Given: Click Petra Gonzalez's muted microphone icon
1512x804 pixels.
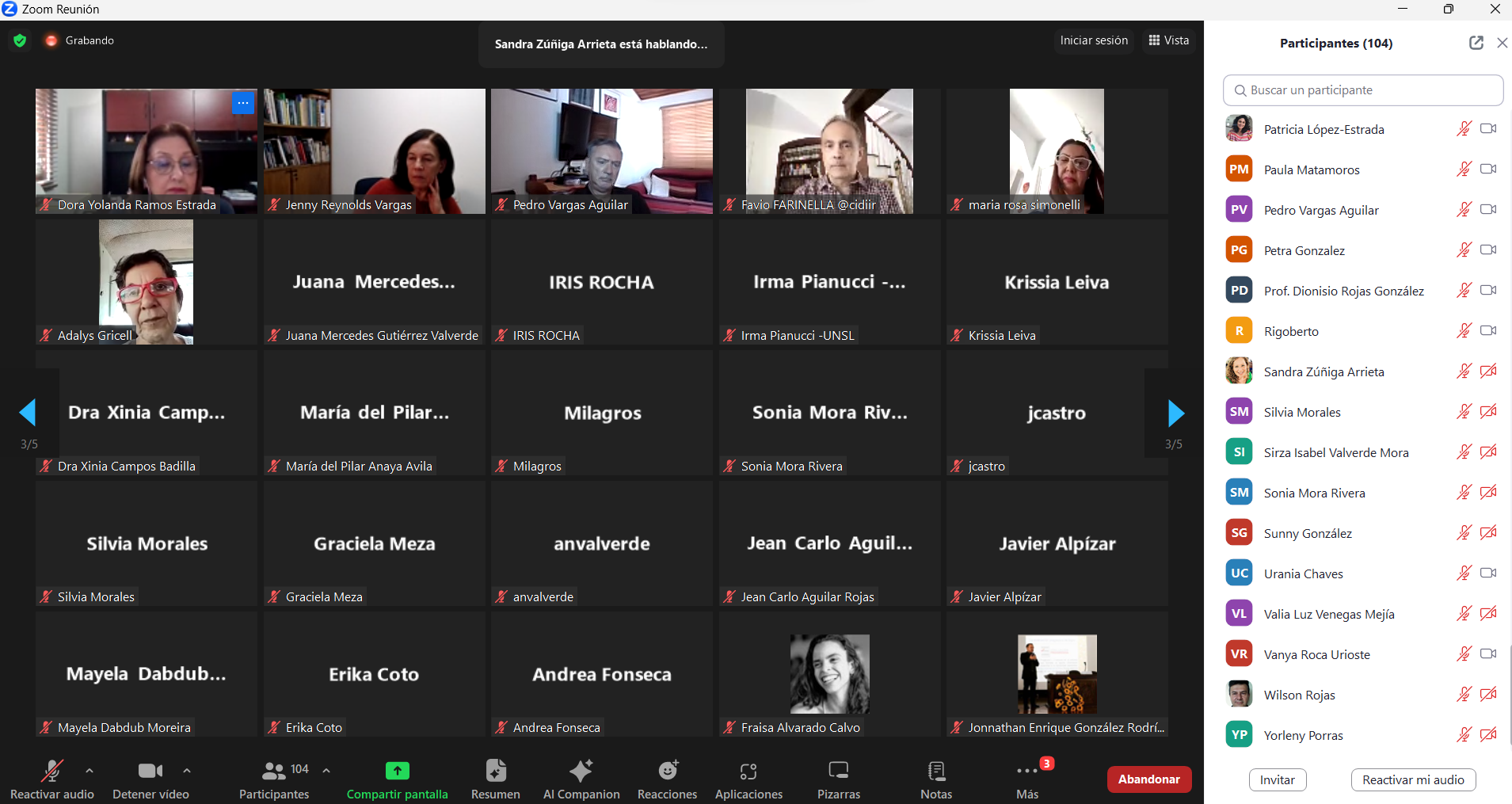Looking at the screenshot, I should (x=1464, y=250).
